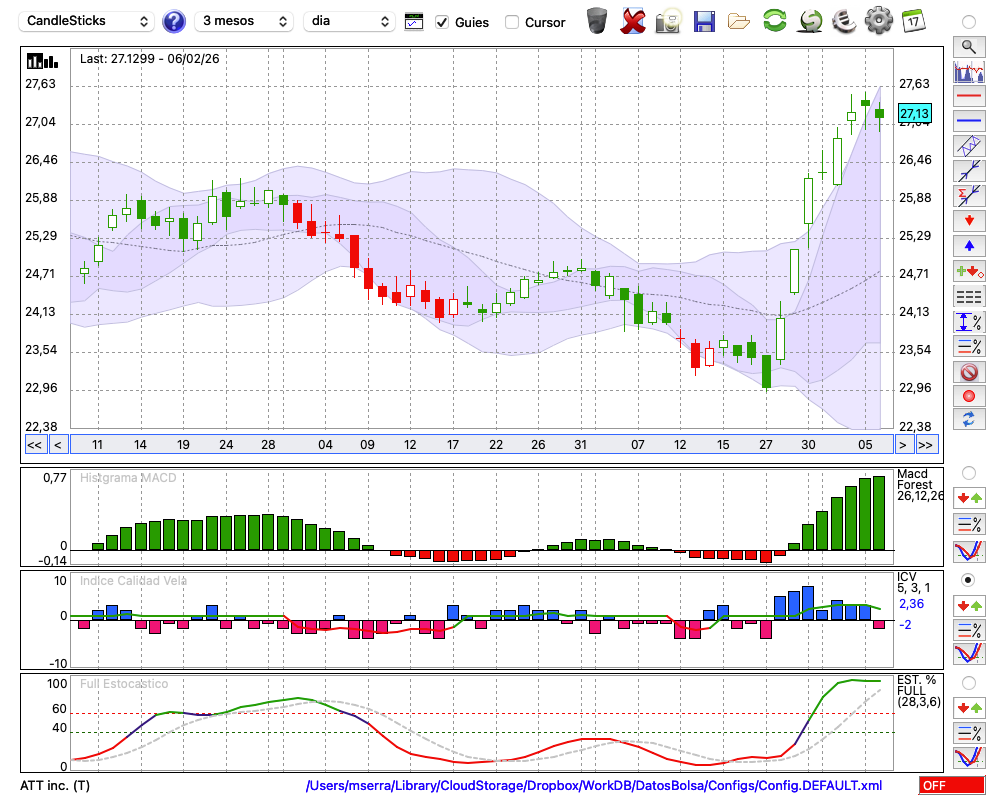Image resolution: width=1000 pixels, height=800 pixels.
Task: Click the calendar icon in toolbar
Action: pyautogui.click(x=913, y=21)
